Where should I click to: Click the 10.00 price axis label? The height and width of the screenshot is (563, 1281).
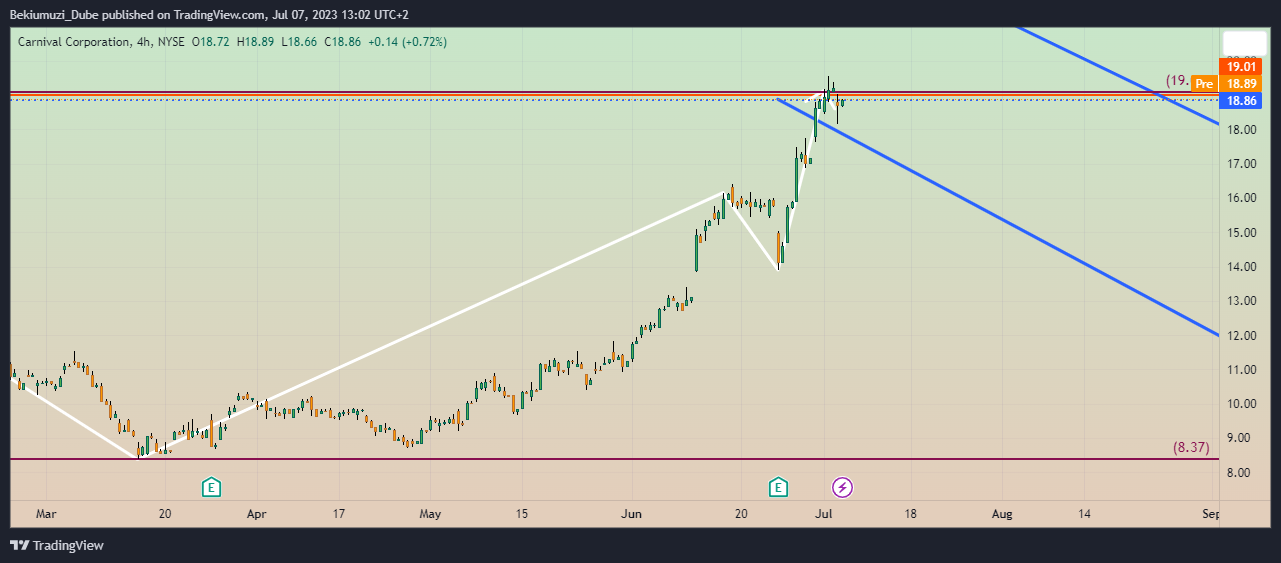[x=1241, y=404]
